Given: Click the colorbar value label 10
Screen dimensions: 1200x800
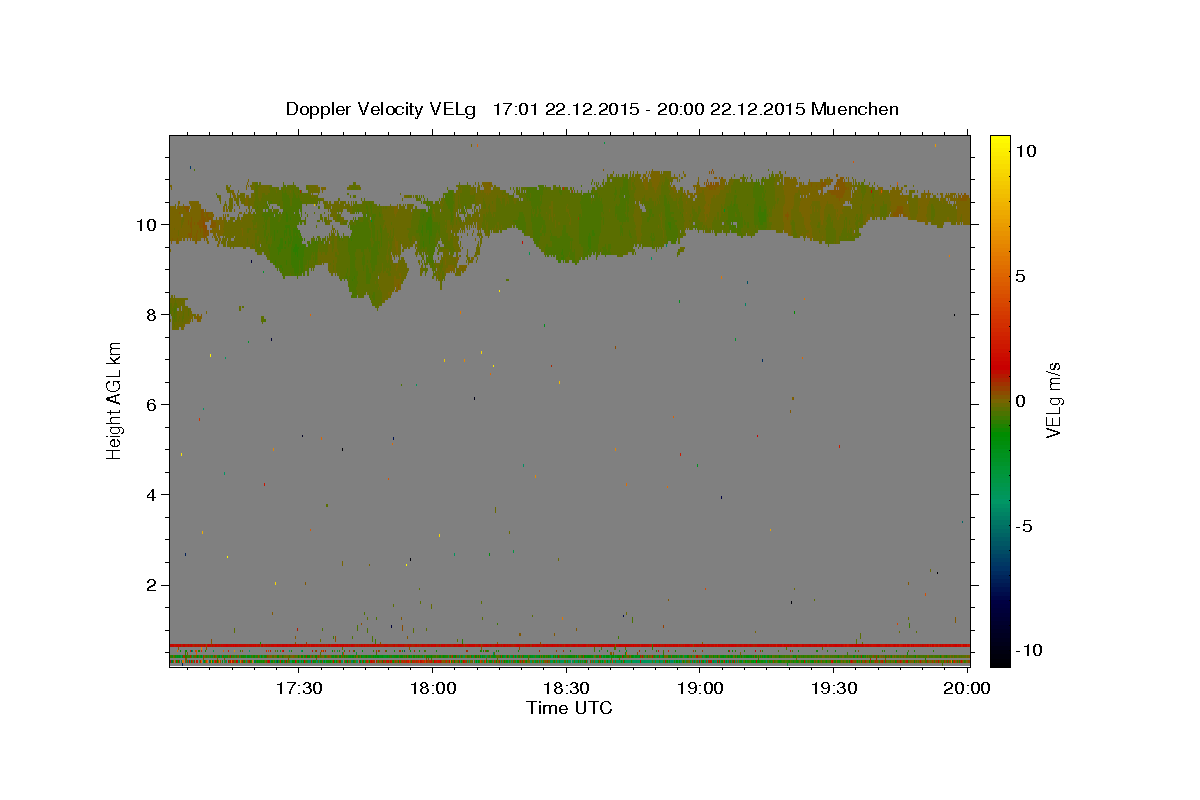Looking at the screenshot, I should pos(1025,151).
